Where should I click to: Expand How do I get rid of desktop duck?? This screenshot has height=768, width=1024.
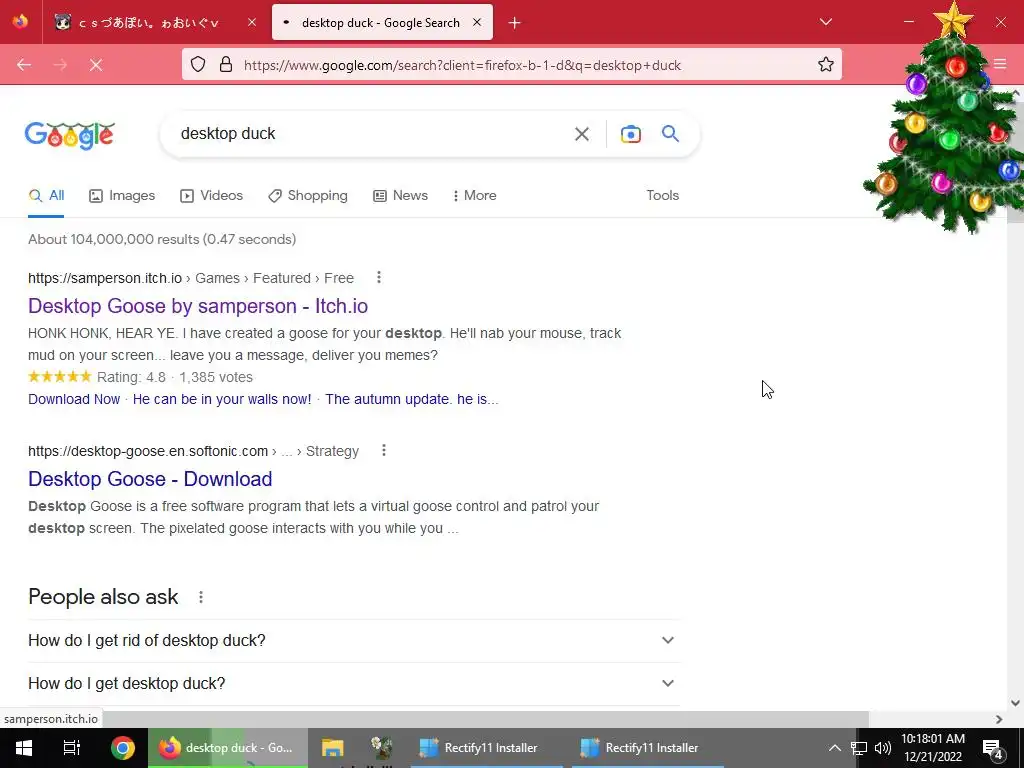tap(353, 641)
